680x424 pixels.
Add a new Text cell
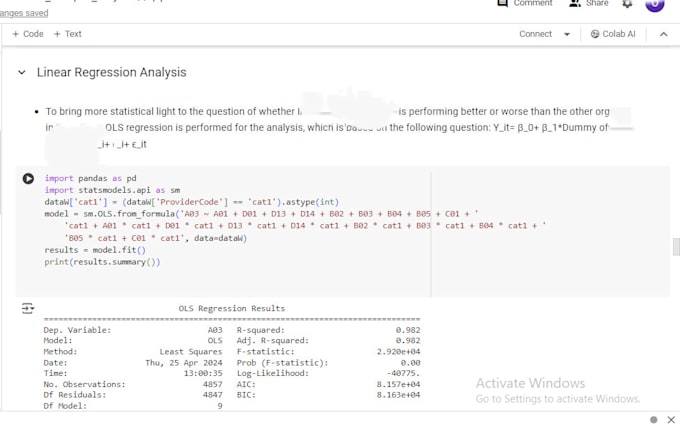pos(68,34)
